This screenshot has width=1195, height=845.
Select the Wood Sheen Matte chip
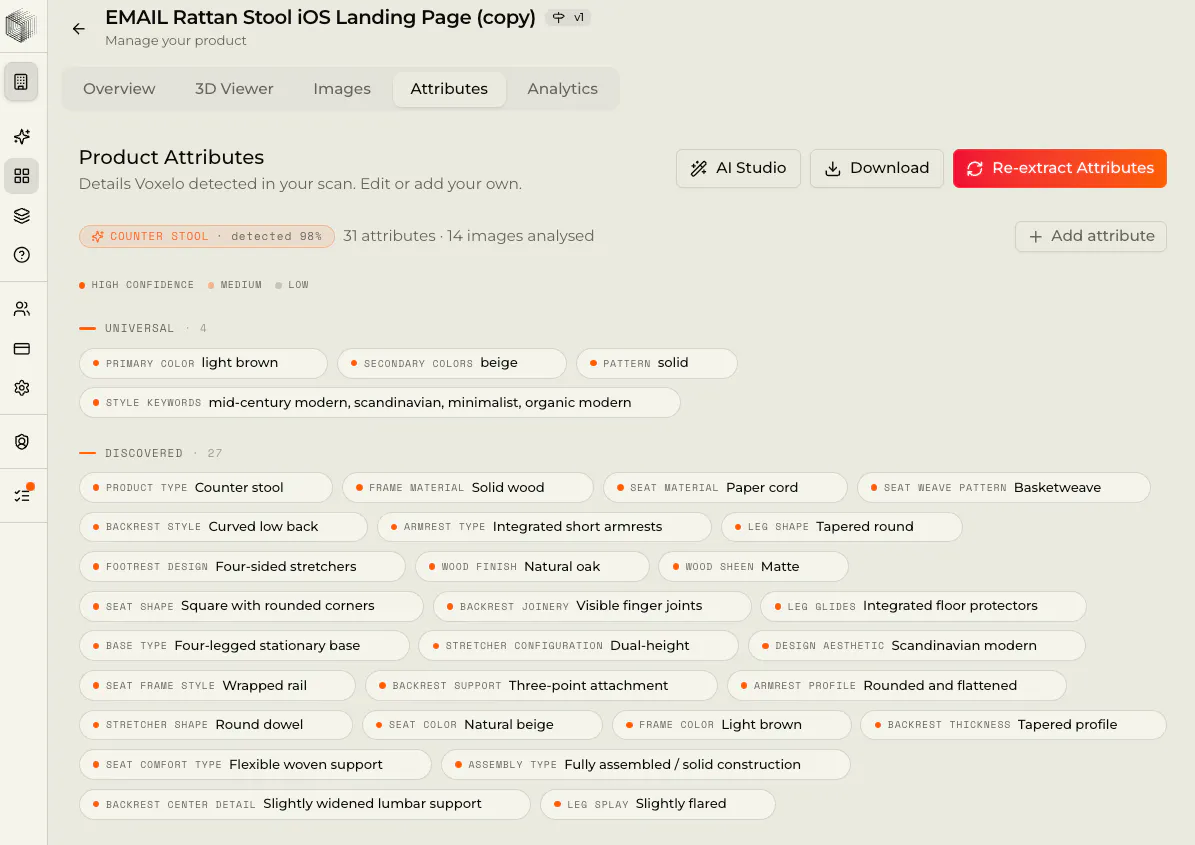753,567
